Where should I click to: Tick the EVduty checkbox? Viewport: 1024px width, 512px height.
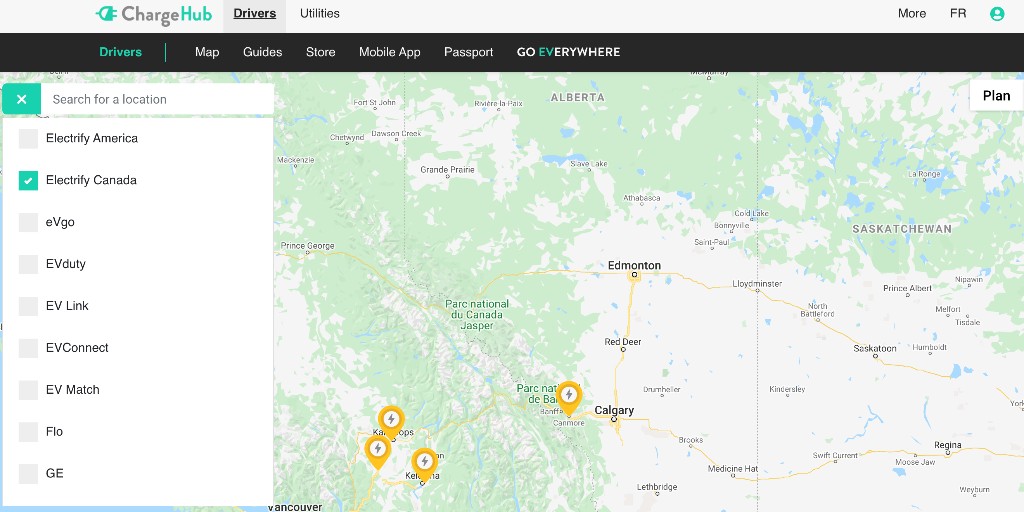28,264
